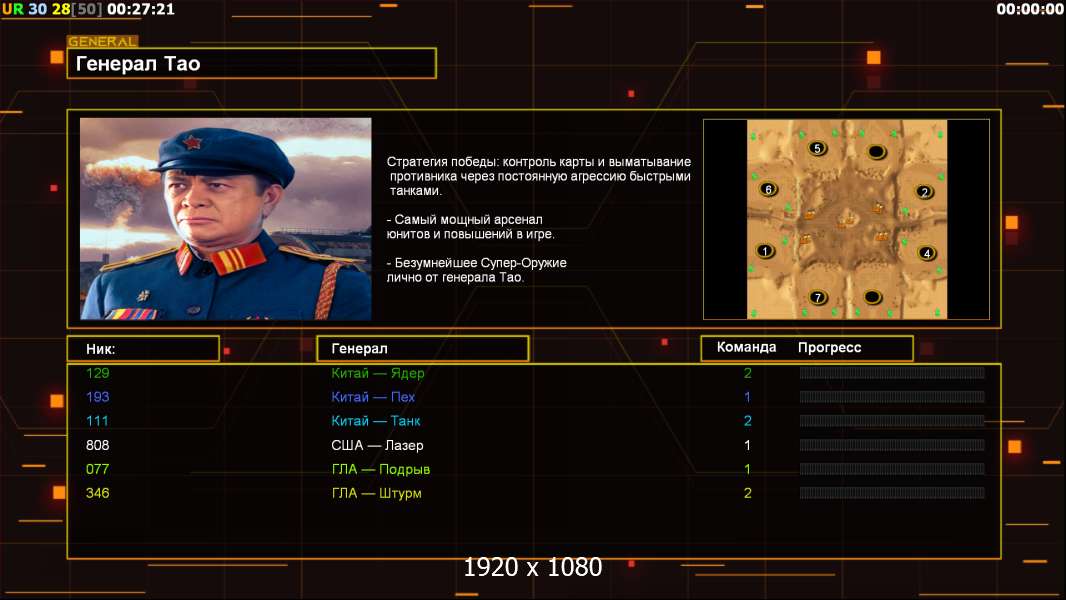Select player nickname '077'

(x=98, y=469)
